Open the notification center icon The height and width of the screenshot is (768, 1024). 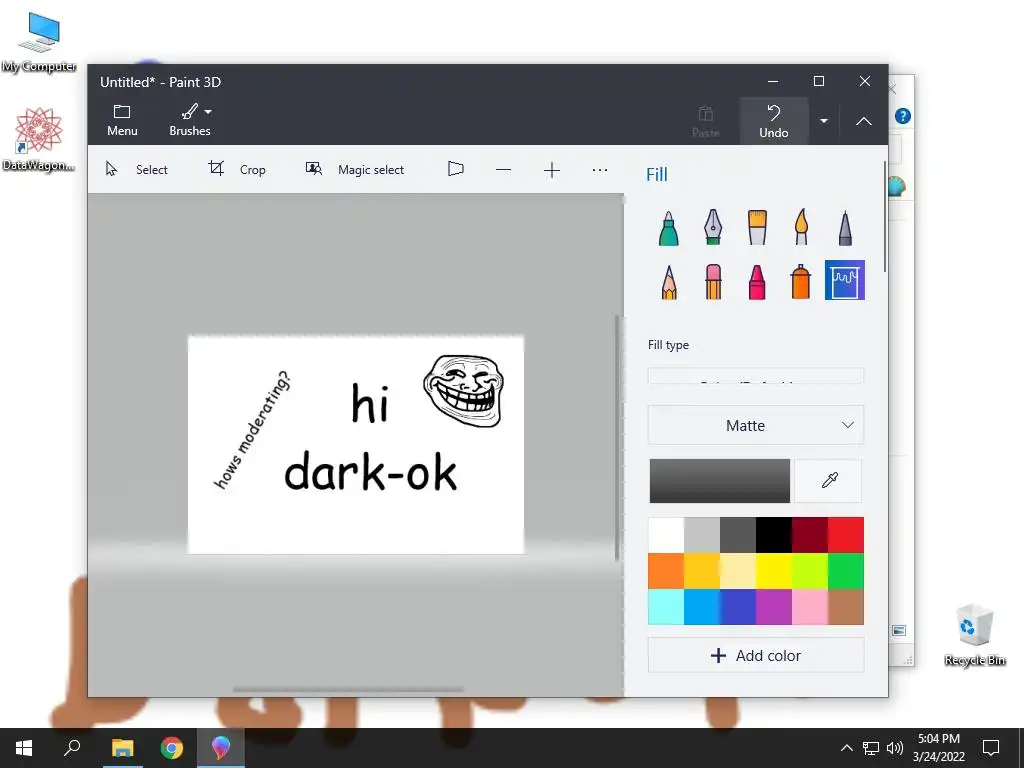pyautogui.click(x=991, y=748)
